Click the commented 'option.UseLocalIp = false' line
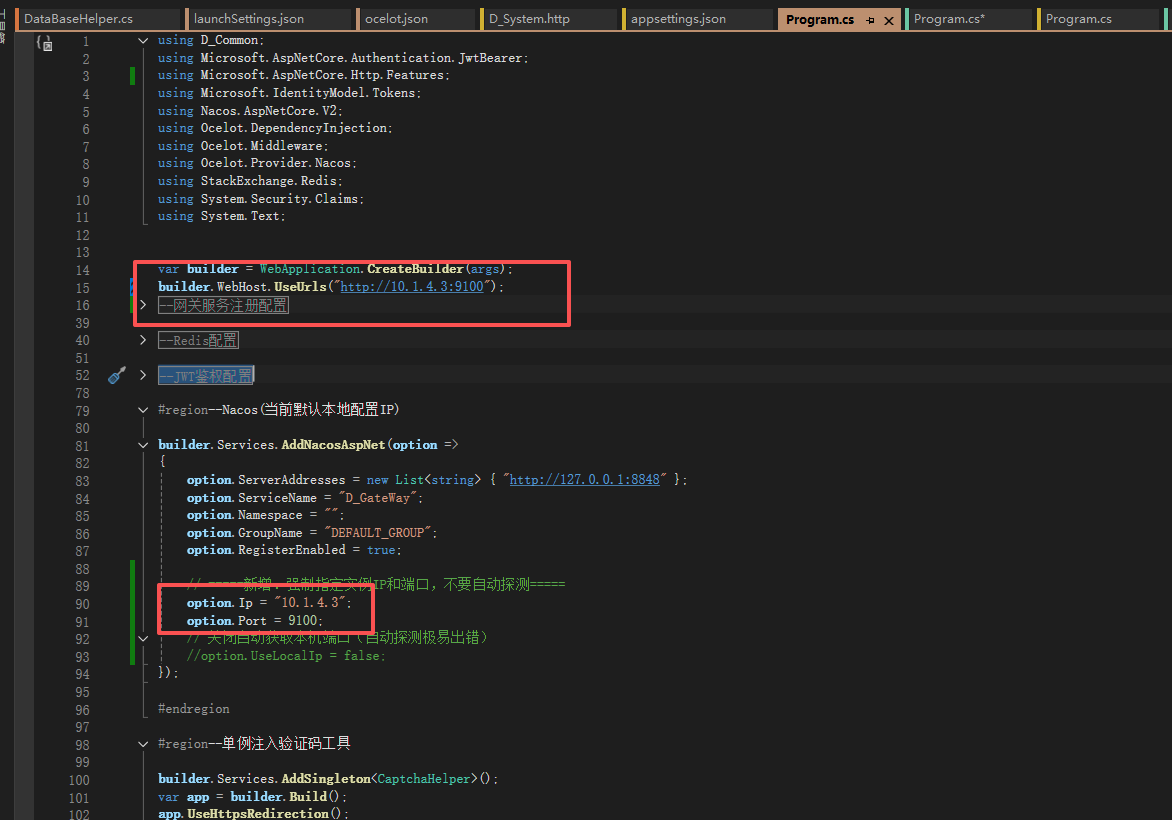Screen dimensions: 1172x820 coord(286,656)
